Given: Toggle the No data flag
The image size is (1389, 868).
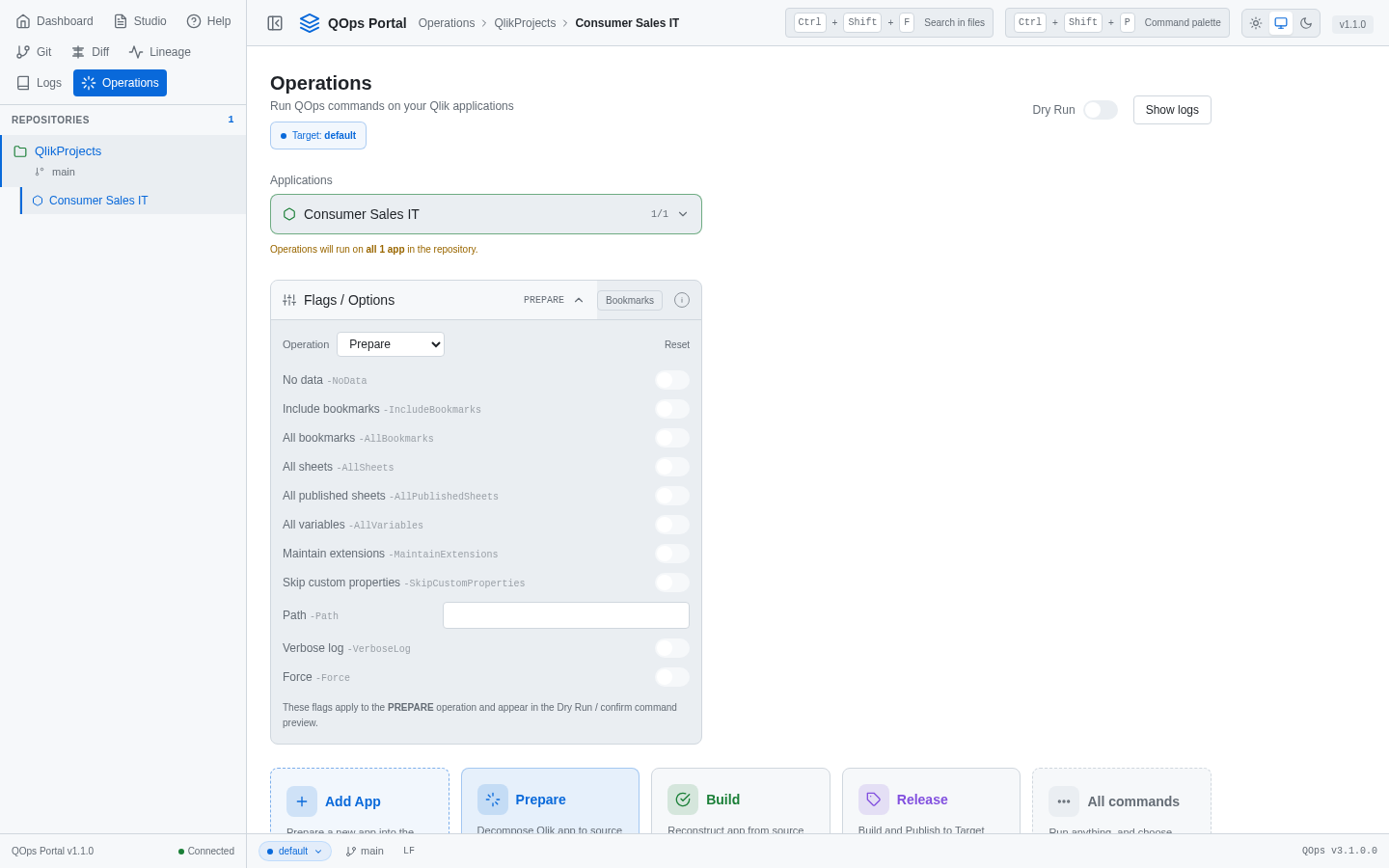Looking at the screenshot, I should [x=672, y=380].
